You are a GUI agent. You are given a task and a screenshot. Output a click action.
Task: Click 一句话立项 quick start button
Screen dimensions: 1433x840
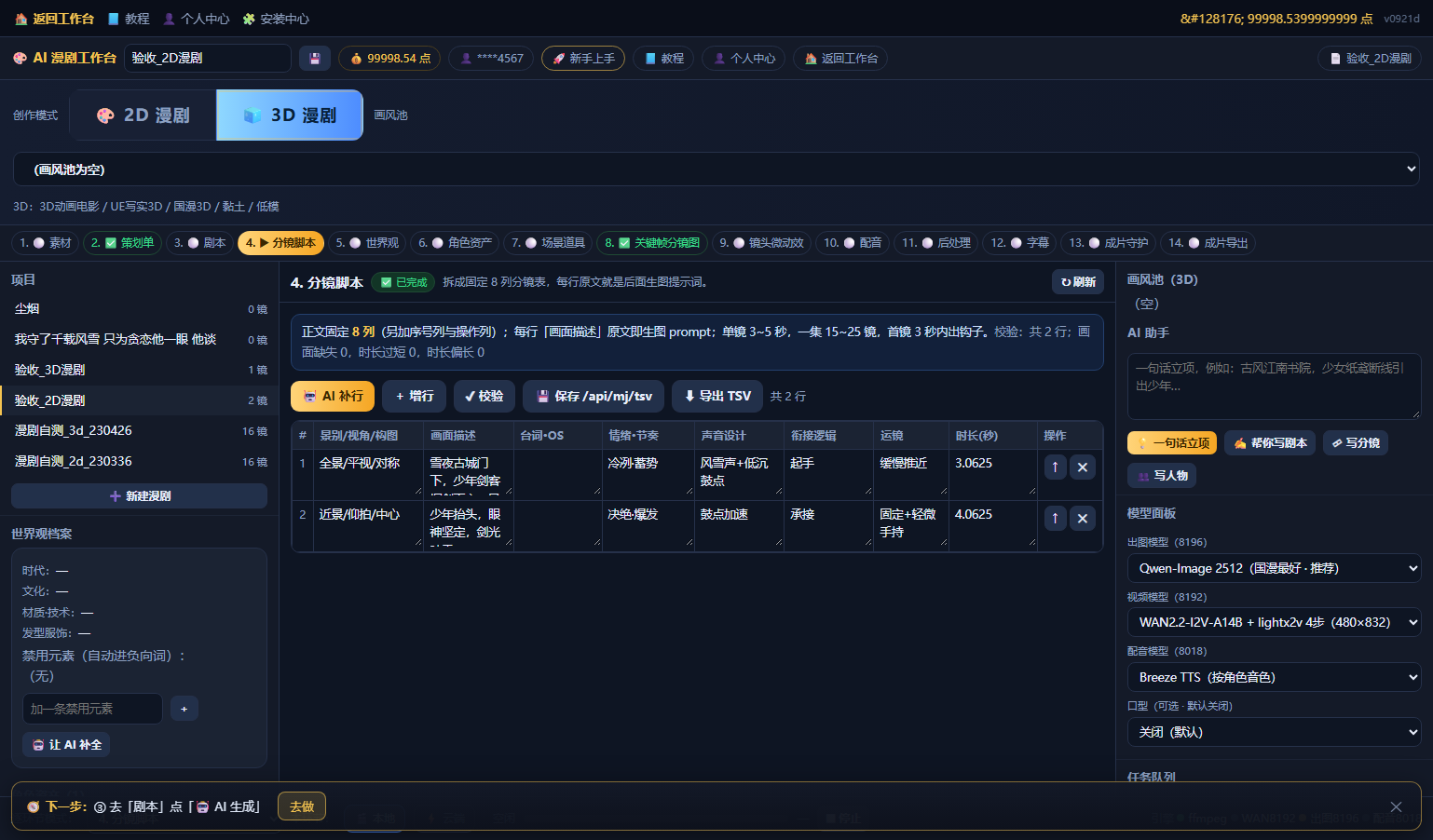[1172, 442]
